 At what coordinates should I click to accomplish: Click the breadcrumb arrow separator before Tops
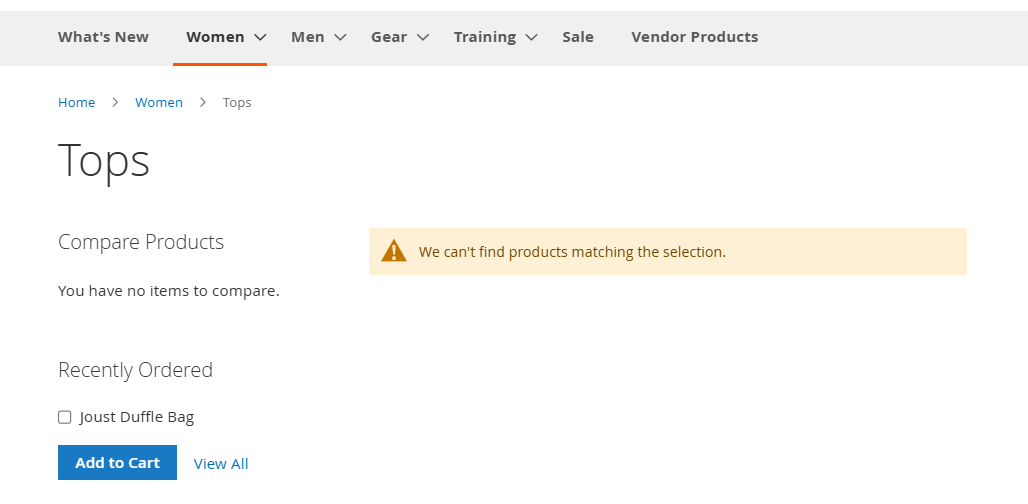click(203, 102)
